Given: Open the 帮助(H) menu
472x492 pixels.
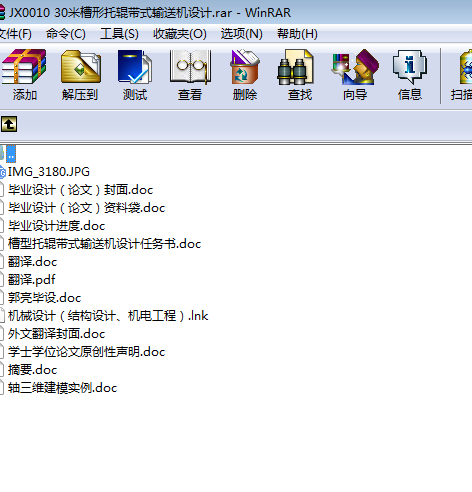Looking at the screenshot, I should tap(297, 34).
